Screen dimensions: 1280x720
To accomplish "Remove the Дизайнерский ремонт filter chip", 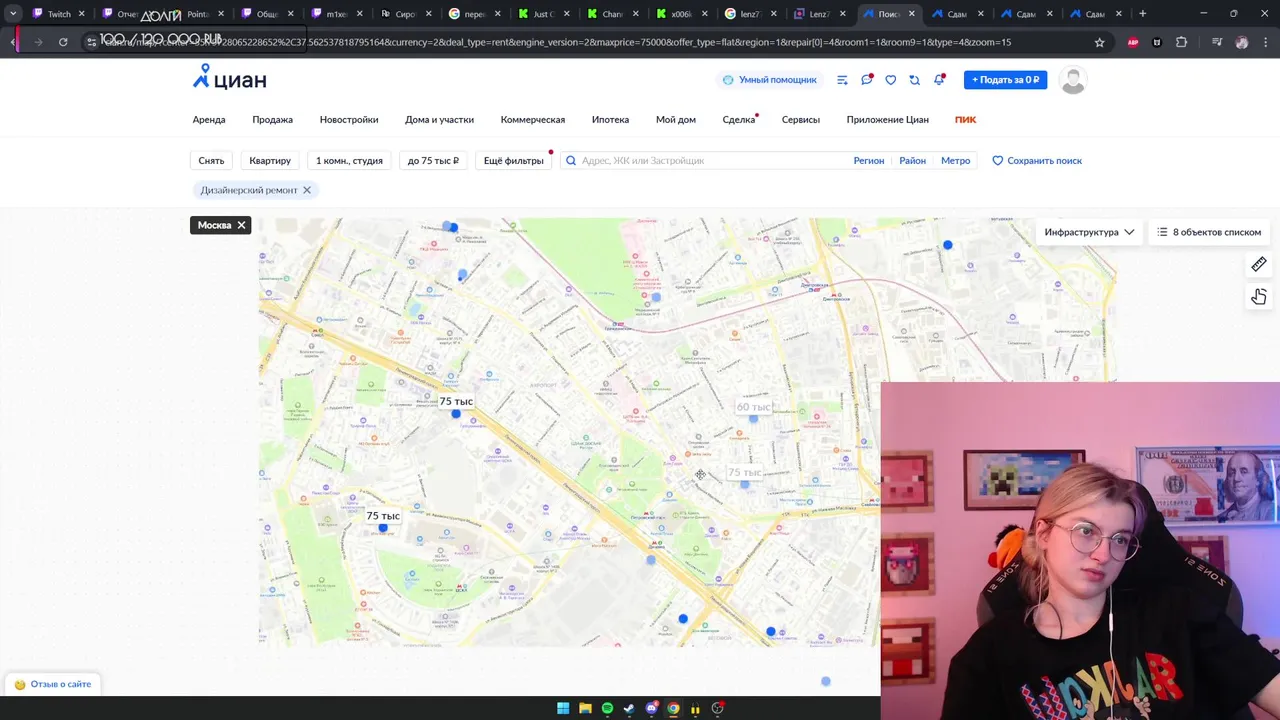I will pos(307,190).
